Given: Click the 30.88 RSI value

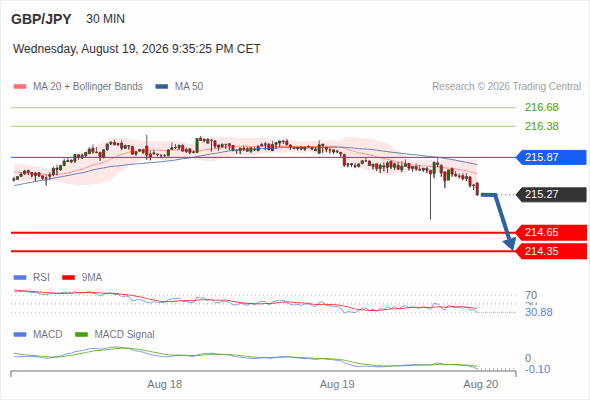Looking at the screenshot, I should 539,312.
